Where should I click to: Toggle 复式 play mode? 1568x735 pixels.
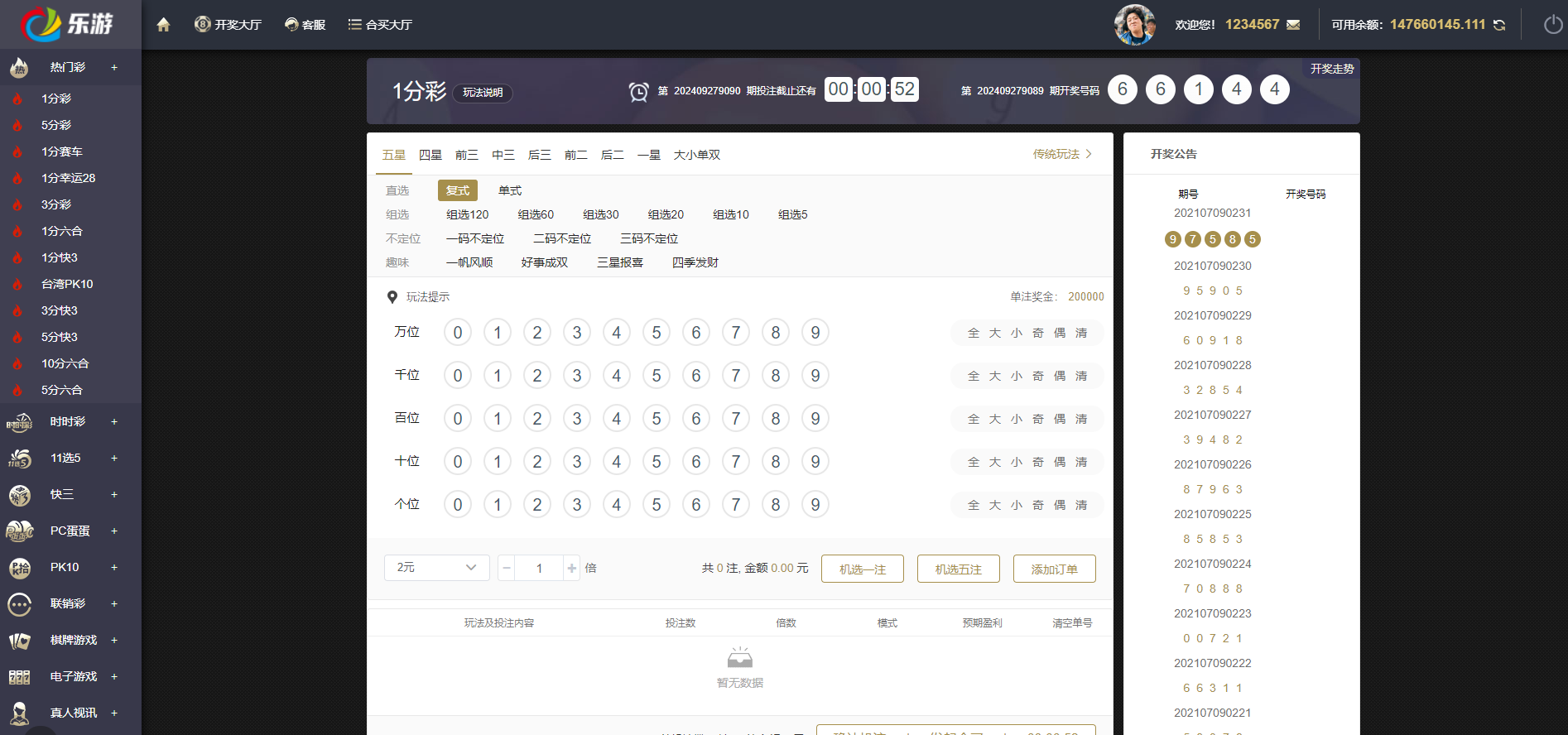(457, 190)
